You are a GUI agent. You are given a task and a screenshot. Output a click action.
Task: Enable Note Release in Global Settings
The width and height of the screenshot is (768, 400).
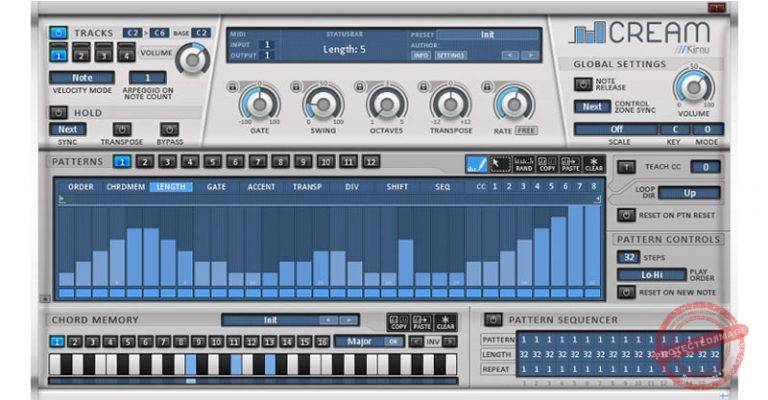point(583,84)
